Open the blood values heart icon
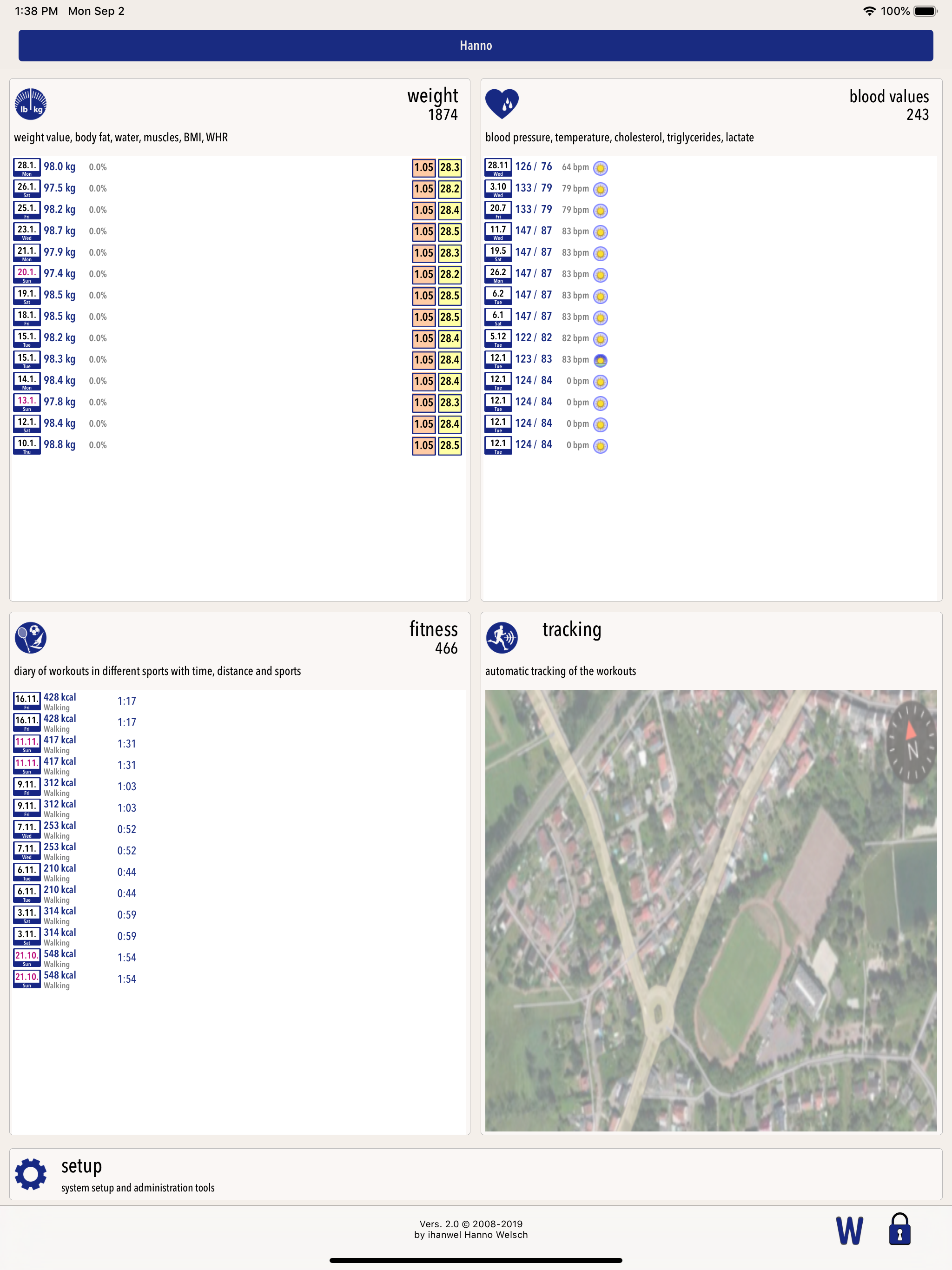Screen dimensions: 952x1270 [x=502, y=104]
